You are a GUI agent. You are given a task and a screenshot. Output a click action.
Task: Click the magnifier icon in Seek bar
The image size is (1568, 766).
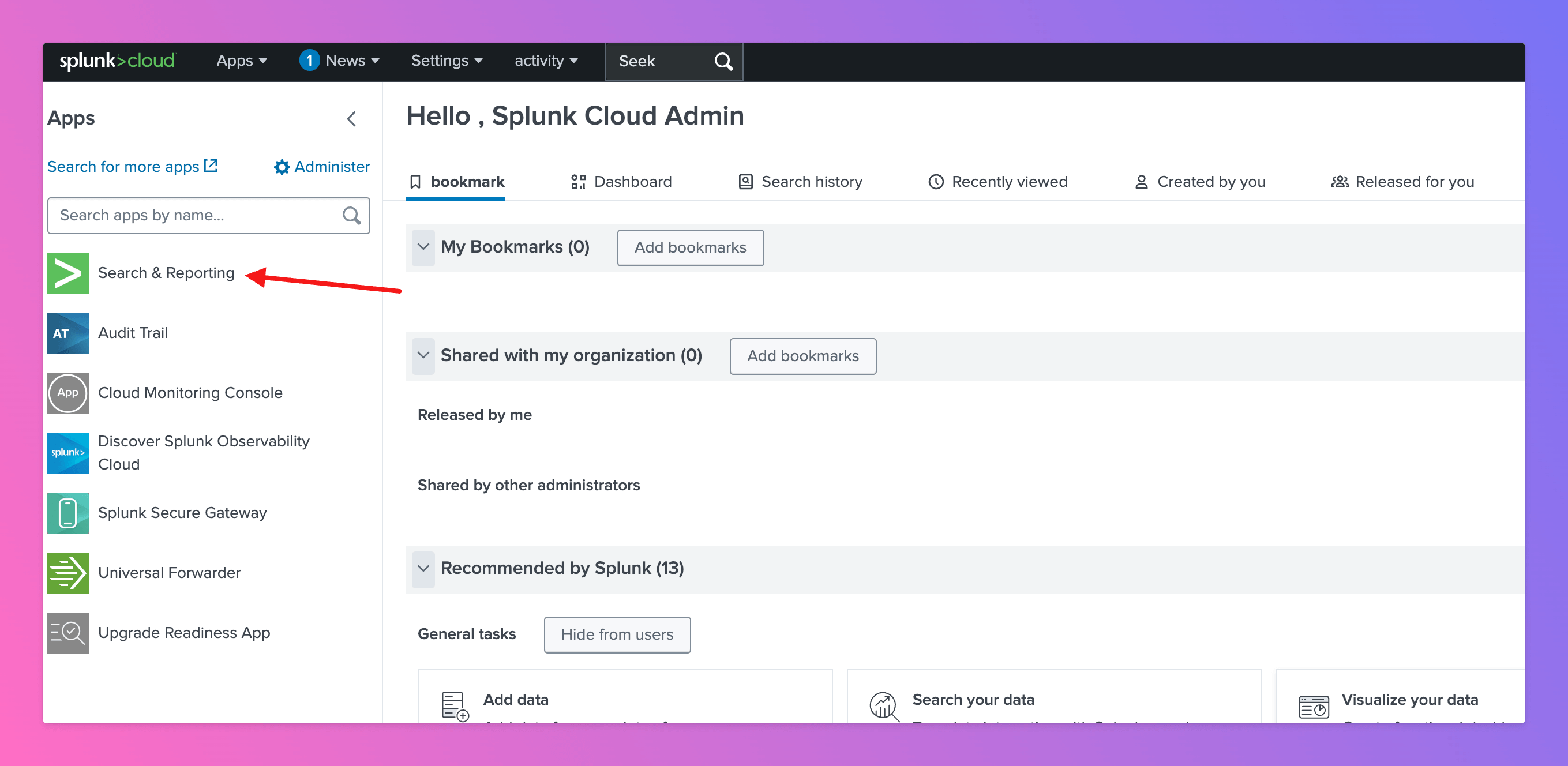[723, 62]
